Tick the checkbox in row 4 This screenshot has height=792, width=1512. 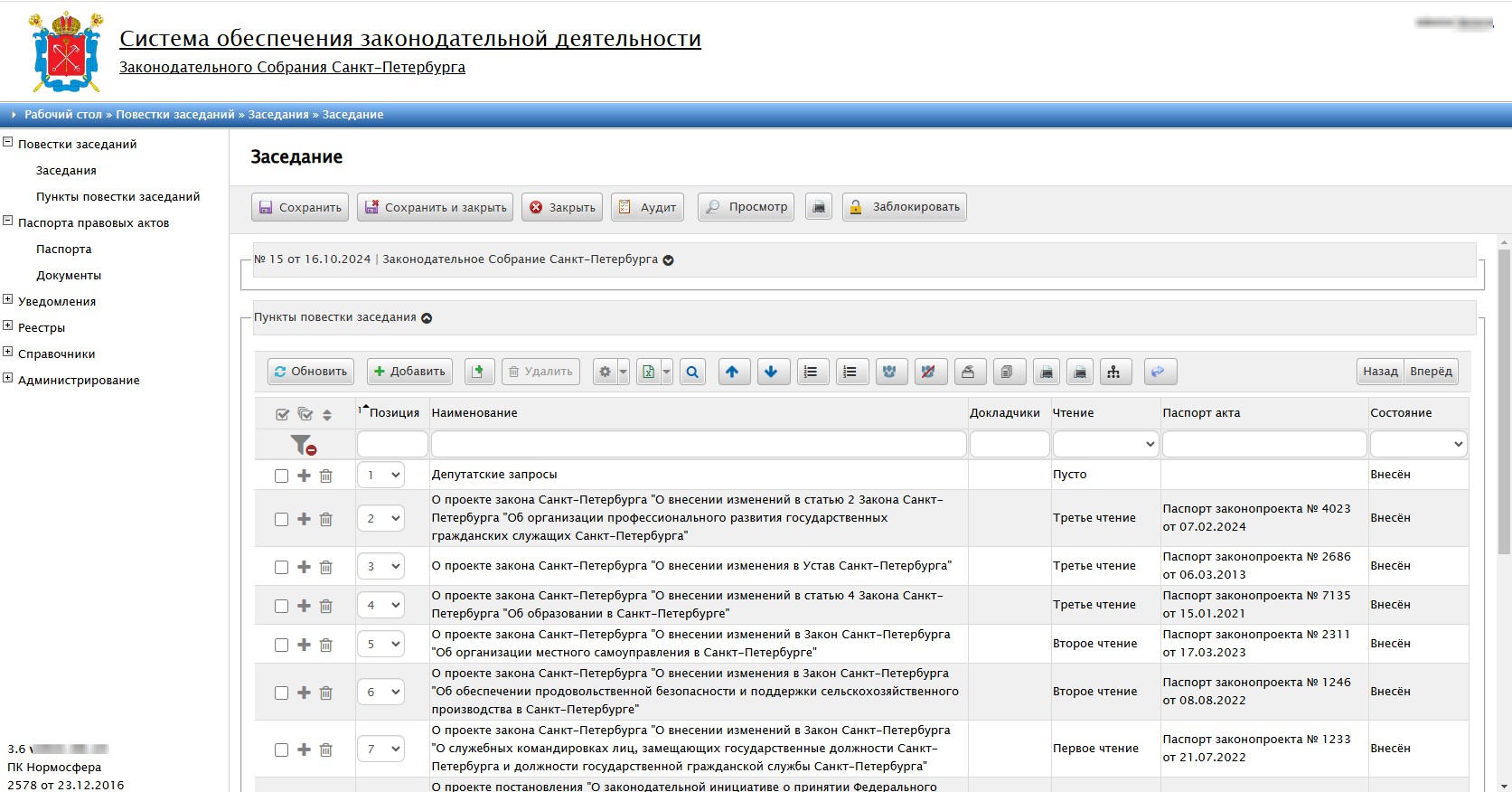281,606
